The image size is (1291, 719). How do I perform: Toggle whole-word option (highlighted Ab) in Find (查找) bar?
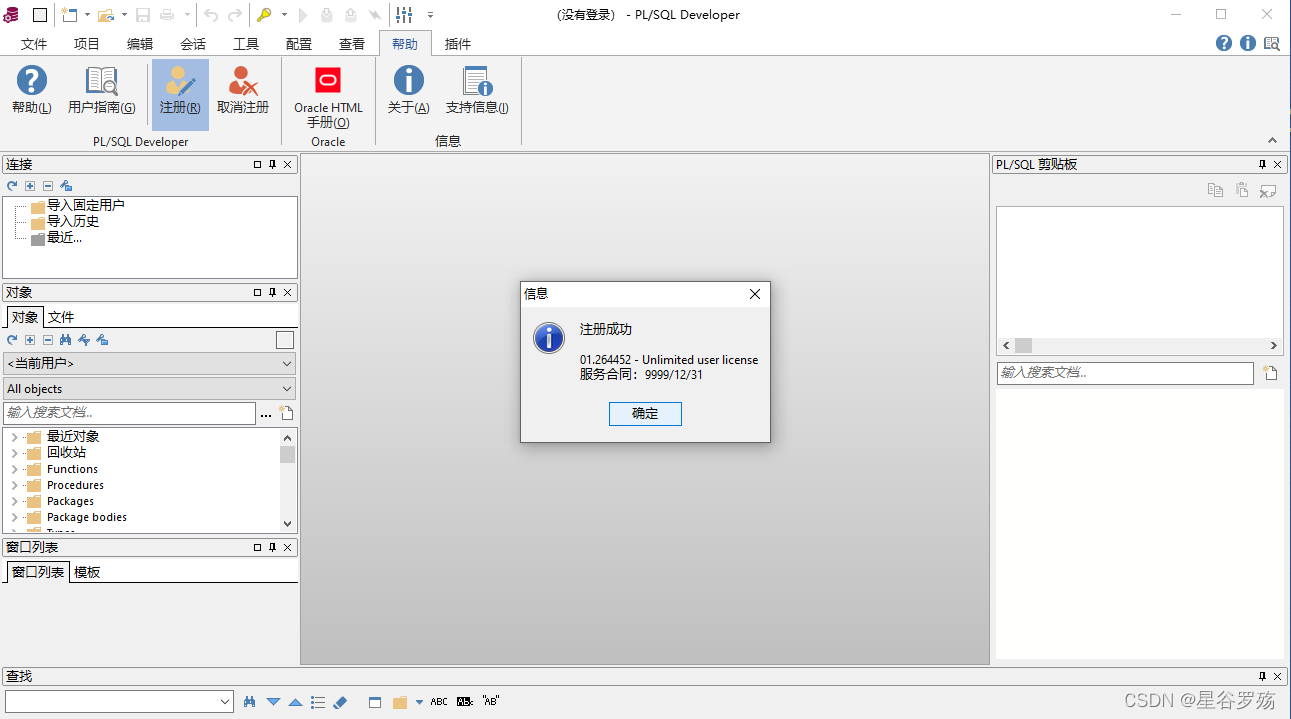point(464,702)
